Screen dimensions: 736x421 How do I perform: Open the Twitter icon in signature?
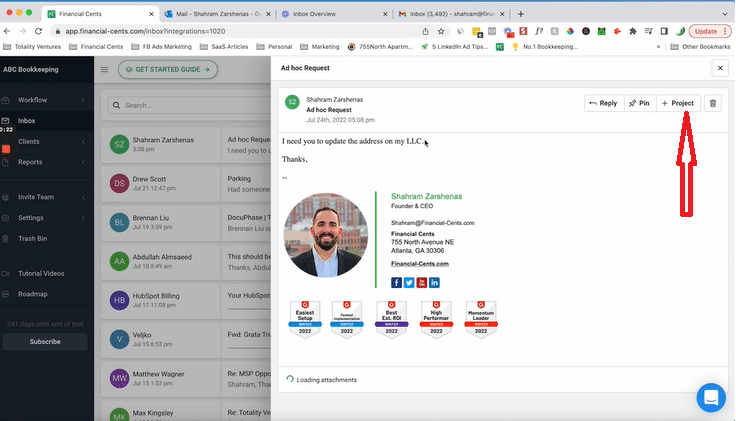(x=409, y=283)
